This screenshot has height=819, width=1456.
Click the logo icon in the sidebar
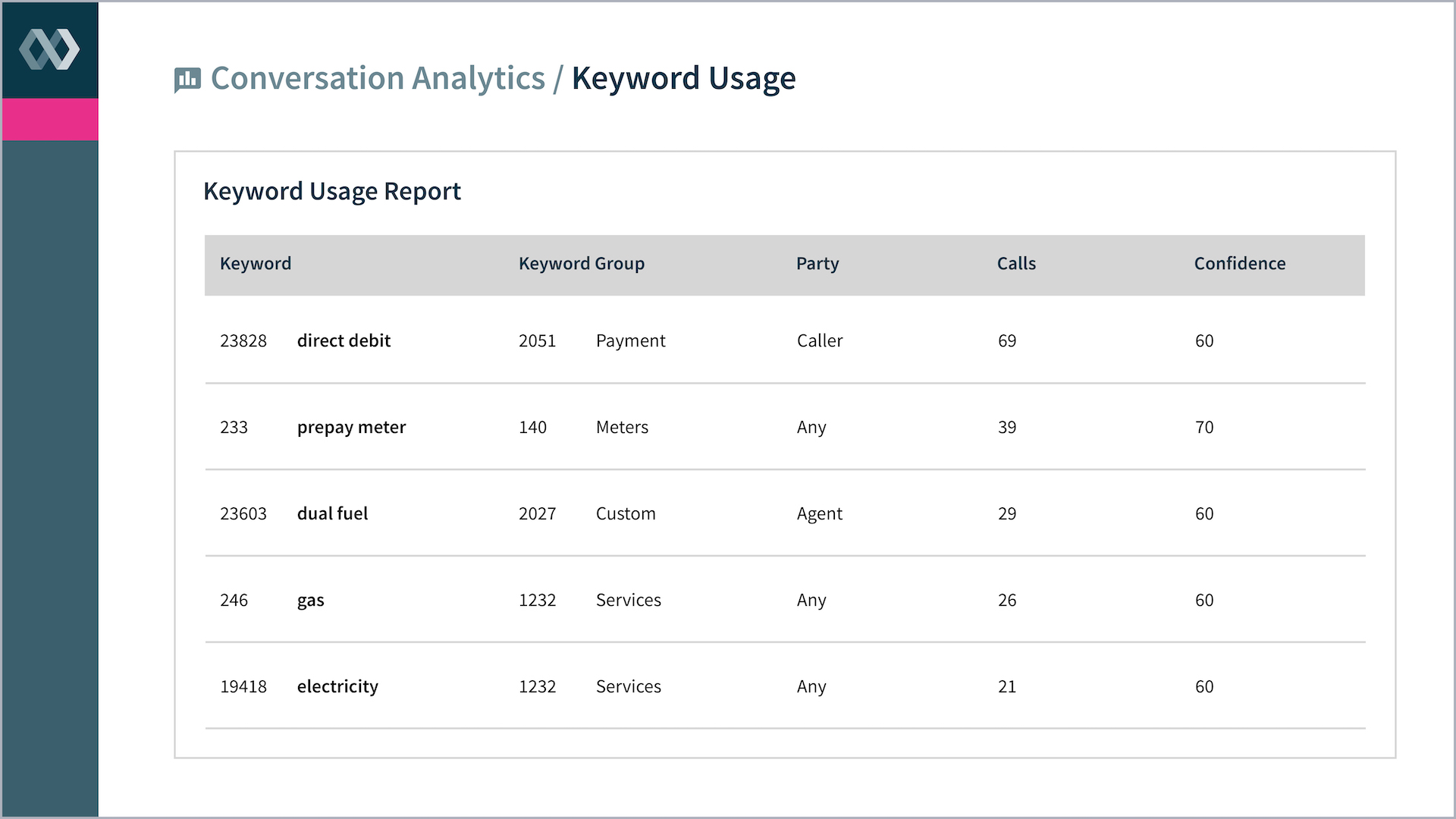click(x=49, y=49)
